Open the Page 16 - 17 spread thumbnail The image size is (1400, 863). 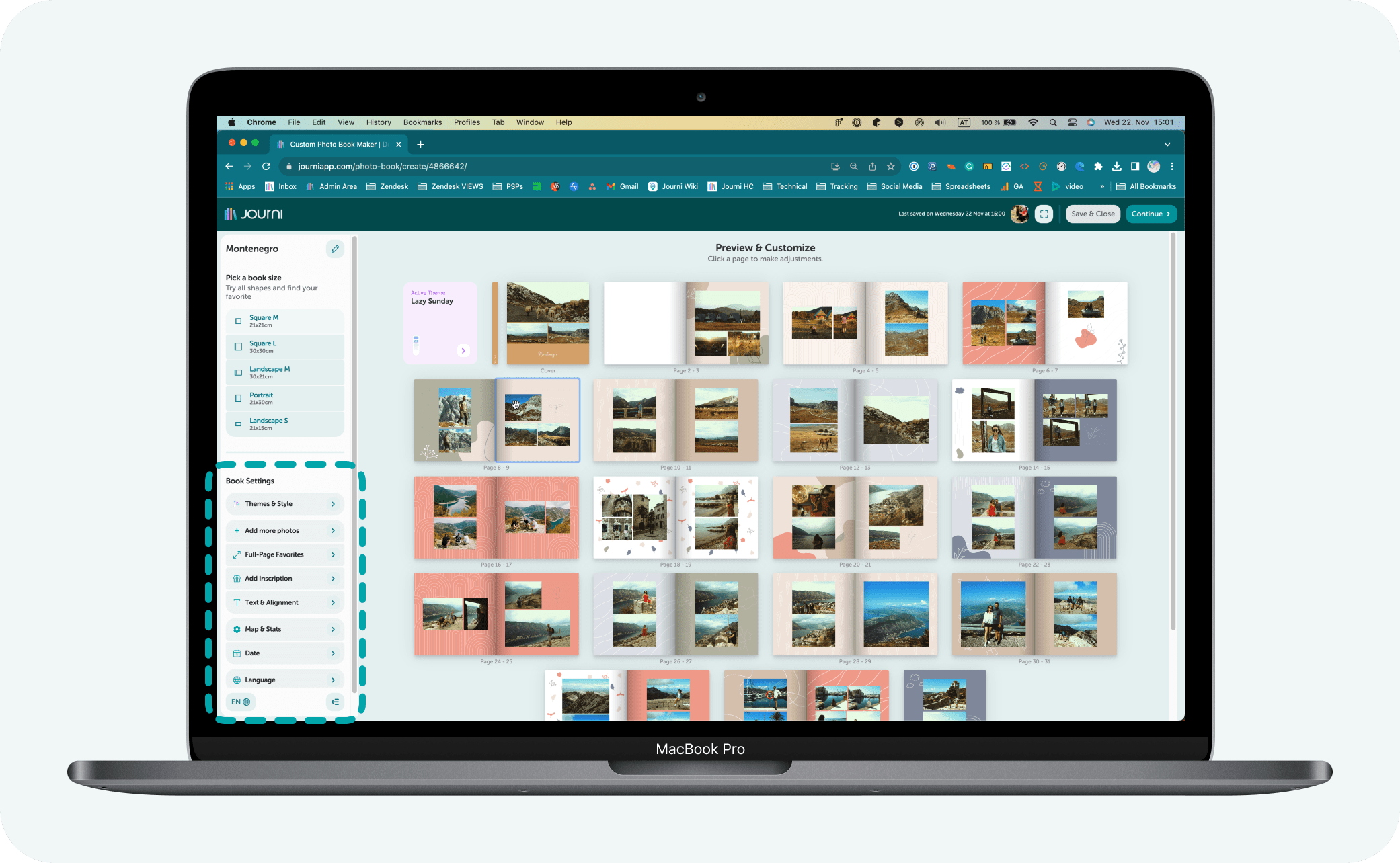(496, 518)
